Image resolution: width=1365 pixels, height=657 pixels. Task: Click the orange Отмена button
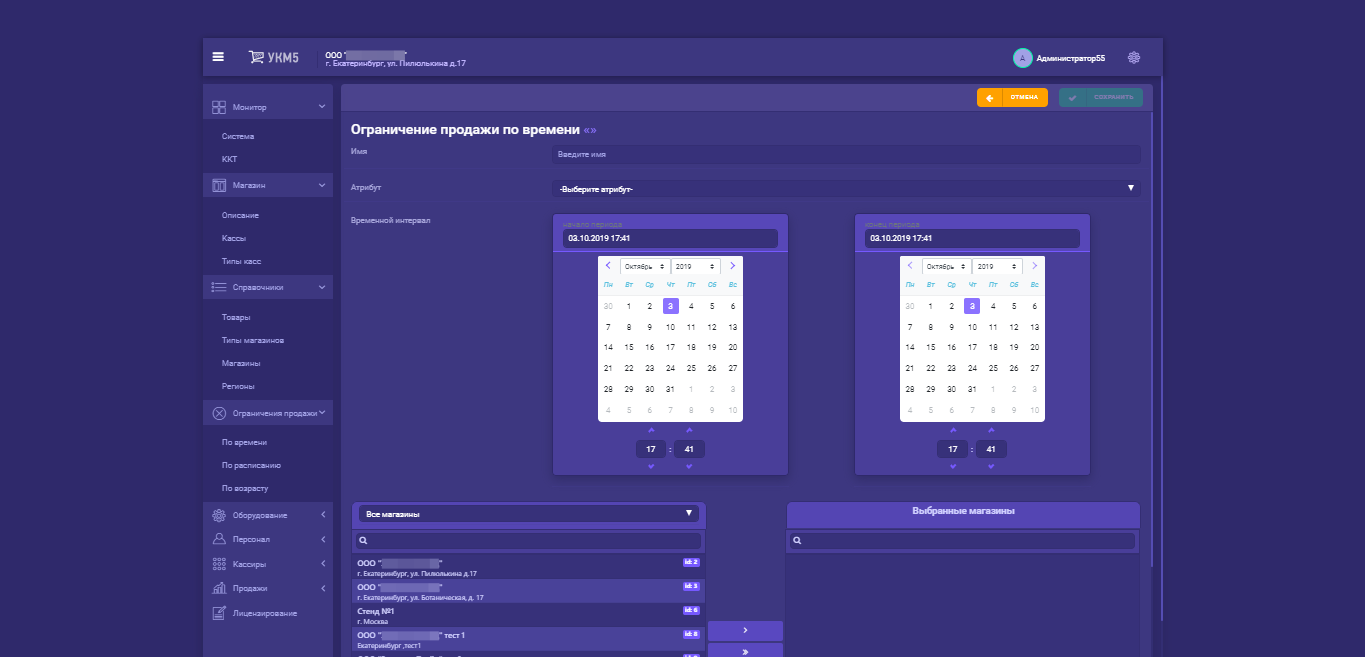[1012, 97]
